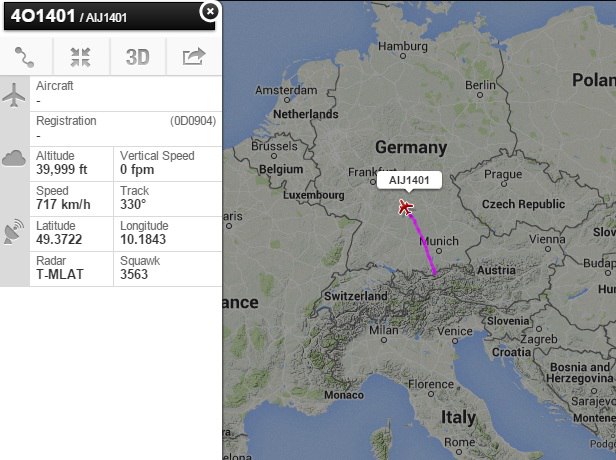Click the airplane icon beside Aircraft
The height and width of the screenshot is (460, 616).
click(x=14, y=95)
